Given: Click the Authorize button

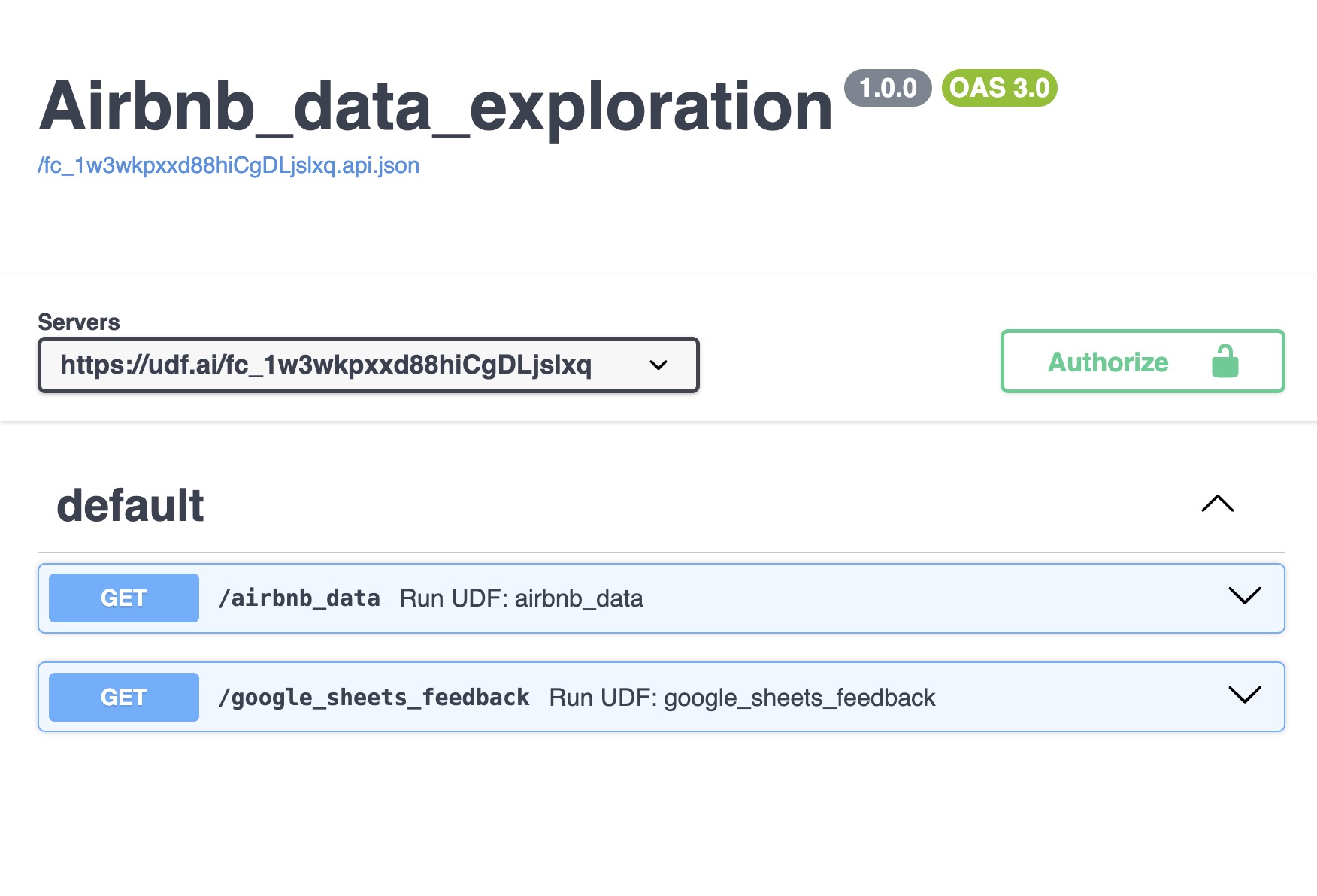Looking at the screenshot, I should click(1143, 361).
